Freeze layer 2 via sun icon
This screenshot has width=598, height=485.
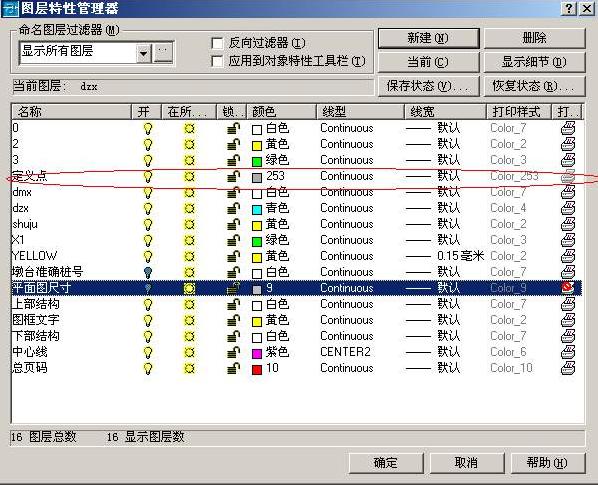[x=189, y=145]
